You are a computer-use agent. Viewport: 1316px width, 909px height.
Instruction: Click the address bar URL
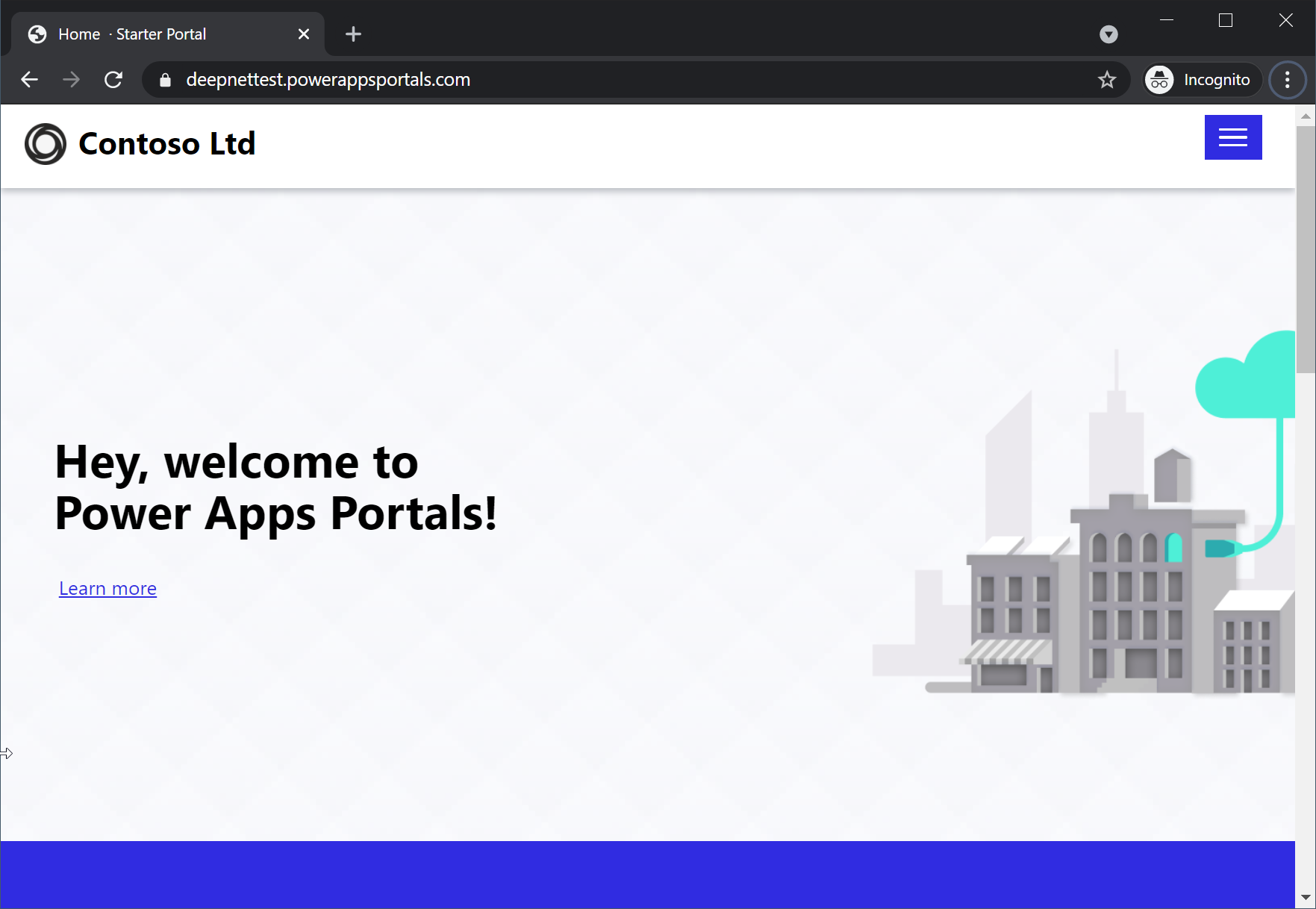(x=328, y=80)
